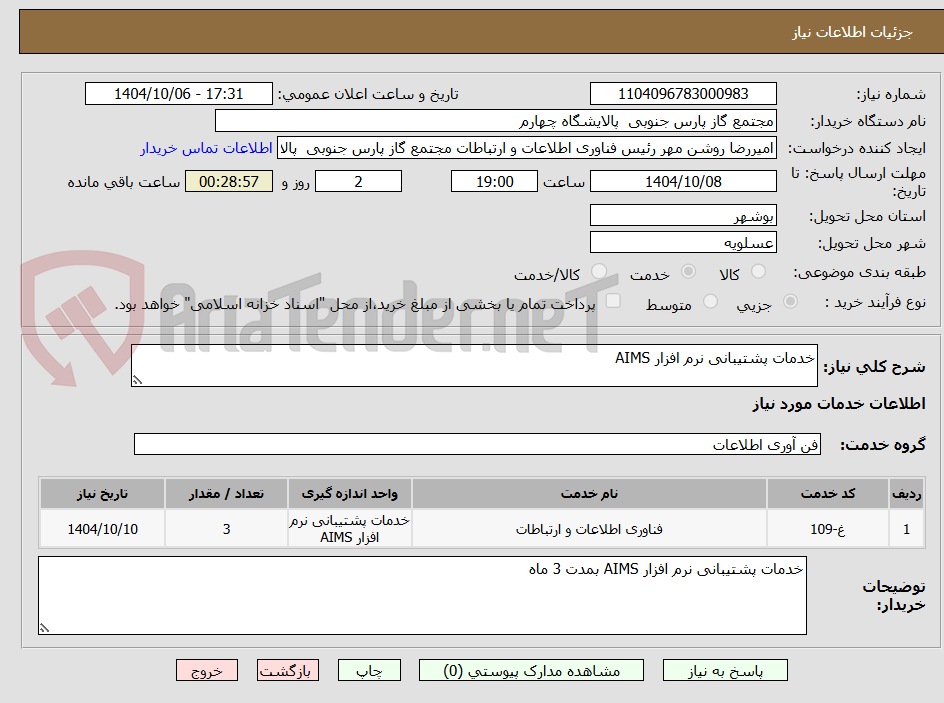Click the شماره نیاز number field
This screenshot has height=703, width=944.
click(x=683, y=94)
